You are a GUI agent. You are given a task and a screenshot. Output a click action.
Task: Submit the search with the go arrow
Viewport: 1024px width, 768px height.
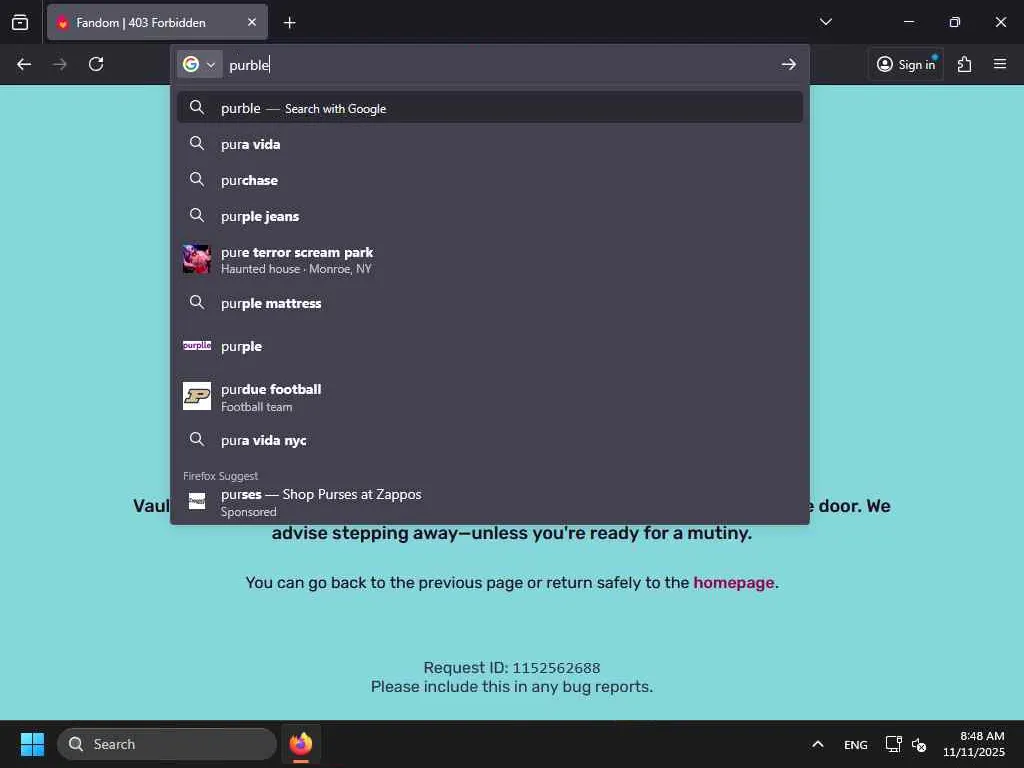(x=789, y=64)
